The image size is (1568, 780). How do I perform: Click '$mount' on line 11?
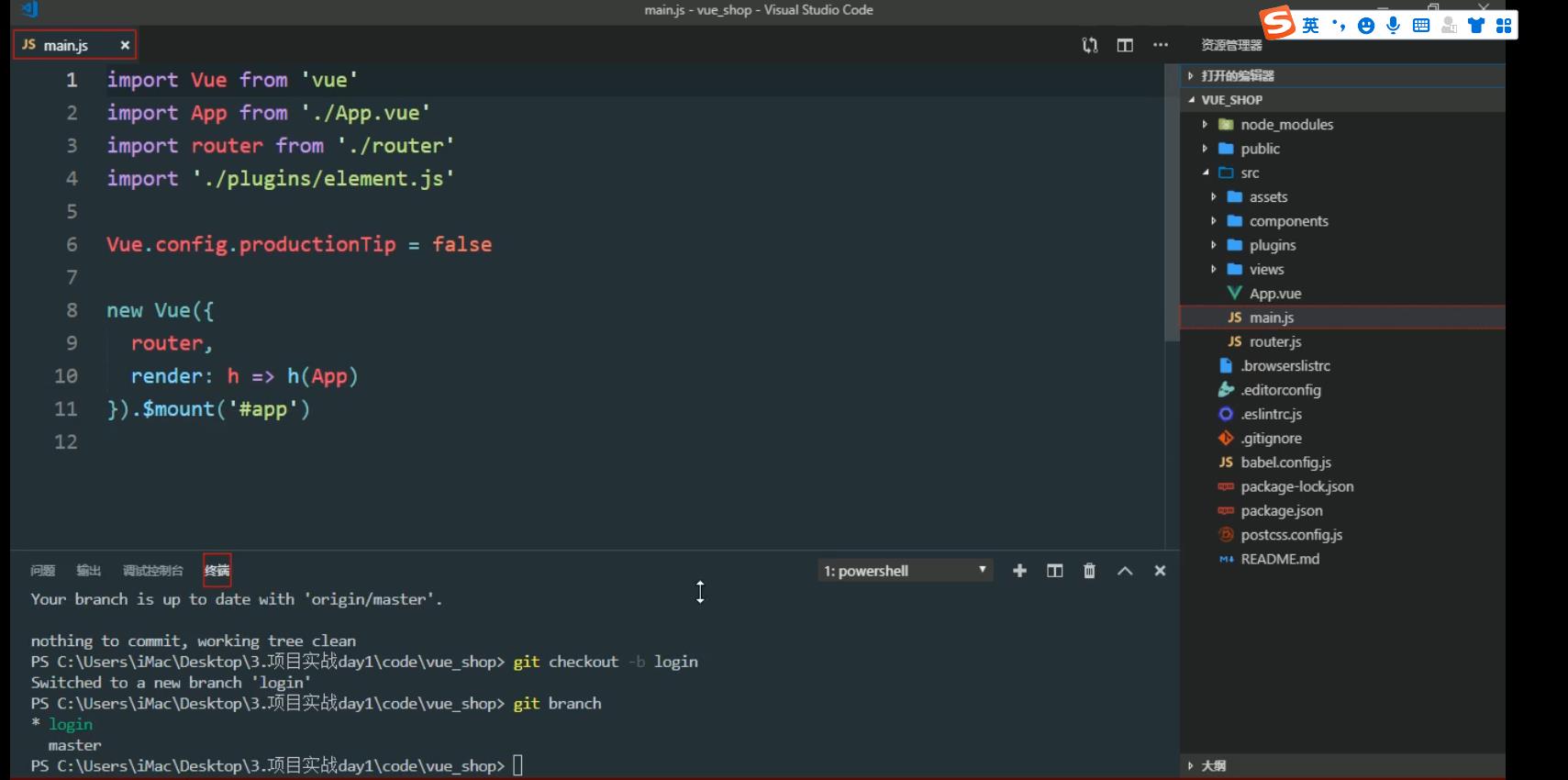pos(178,409)
